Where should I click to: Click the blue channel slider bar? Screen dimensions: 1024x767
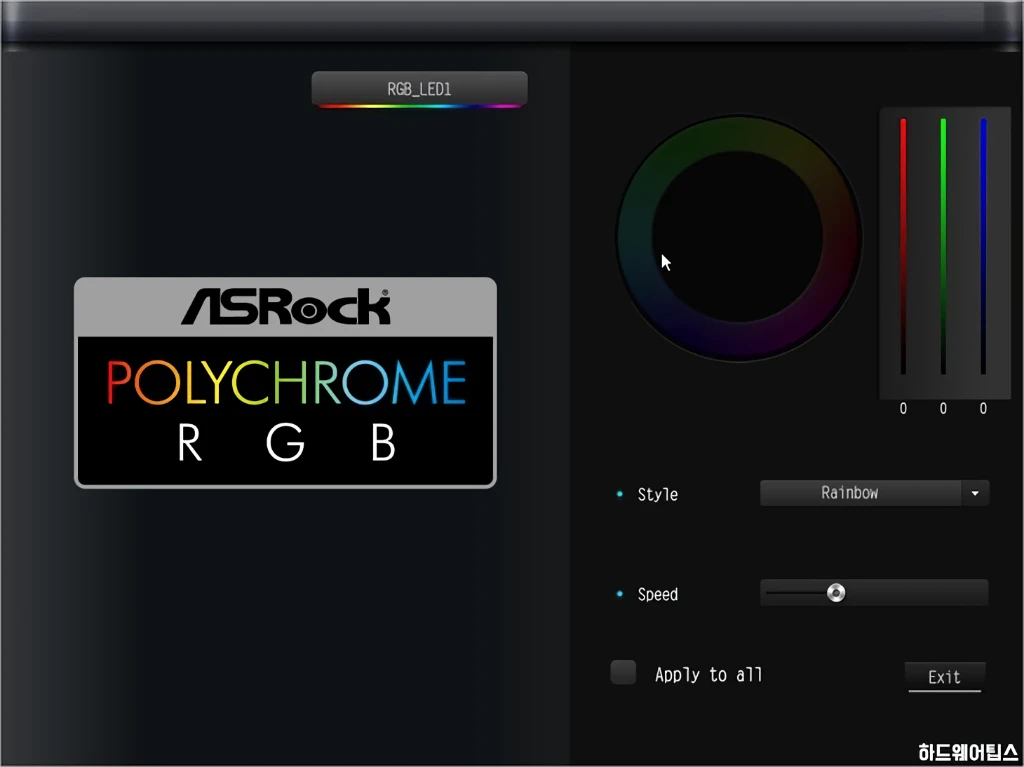click(984, 246)
